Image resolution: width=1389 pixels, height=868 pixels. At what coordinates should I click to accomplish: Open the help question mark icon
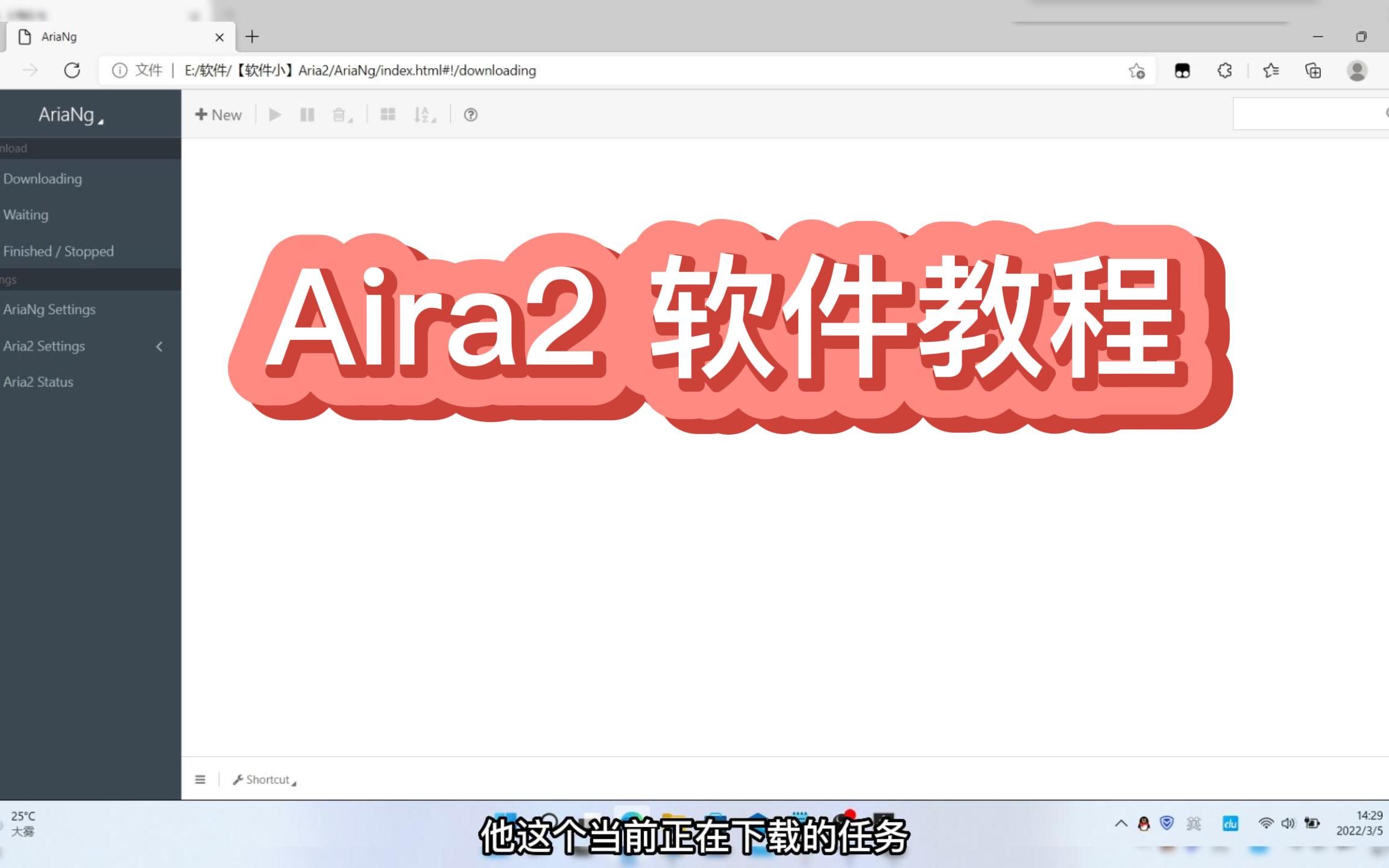[x=470, y=115]
